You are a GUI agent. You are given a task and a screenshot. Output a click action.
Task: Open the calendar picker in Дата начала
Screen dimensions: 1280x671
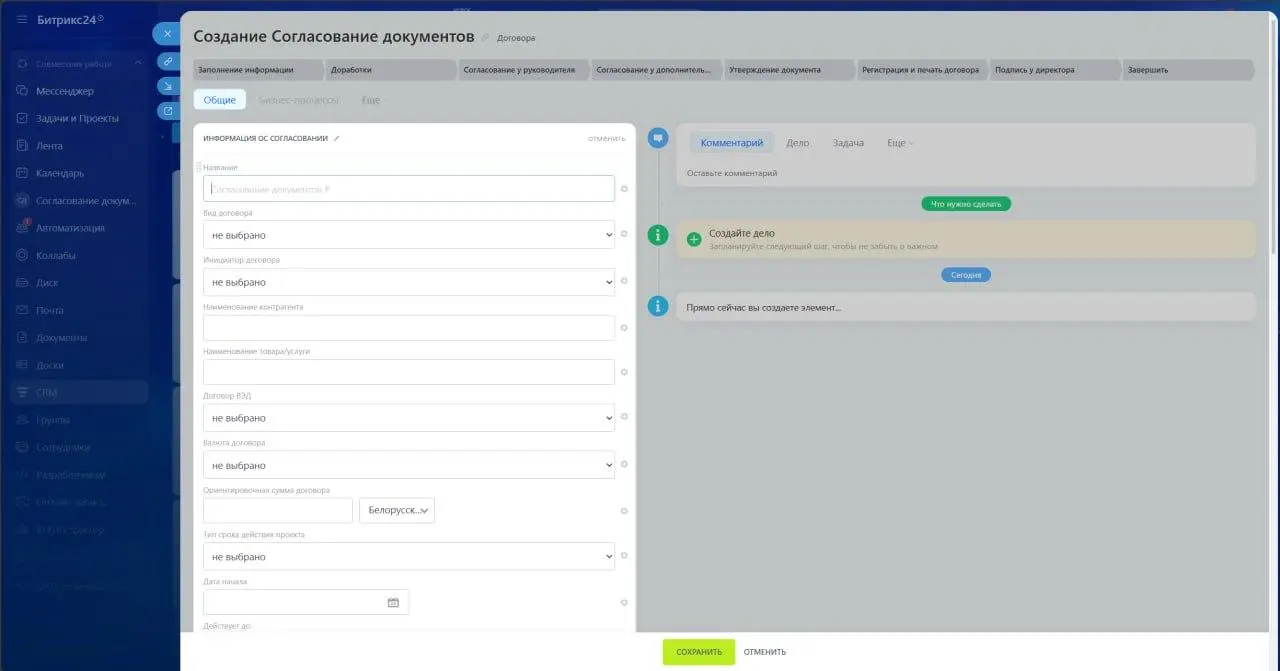[393, 602]
